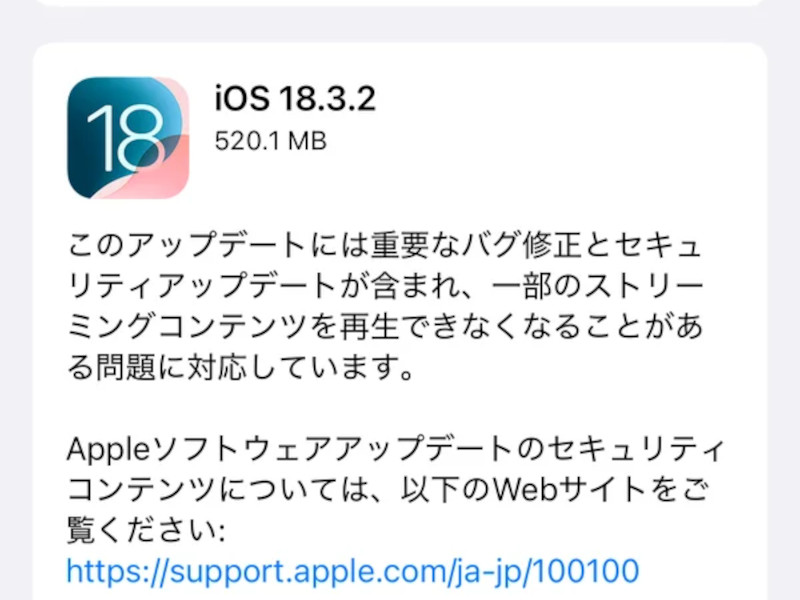The height and width of the screenshot is (600, 800).
Task: Tap the 520.1 MB size label
Action: pos(270,141)
